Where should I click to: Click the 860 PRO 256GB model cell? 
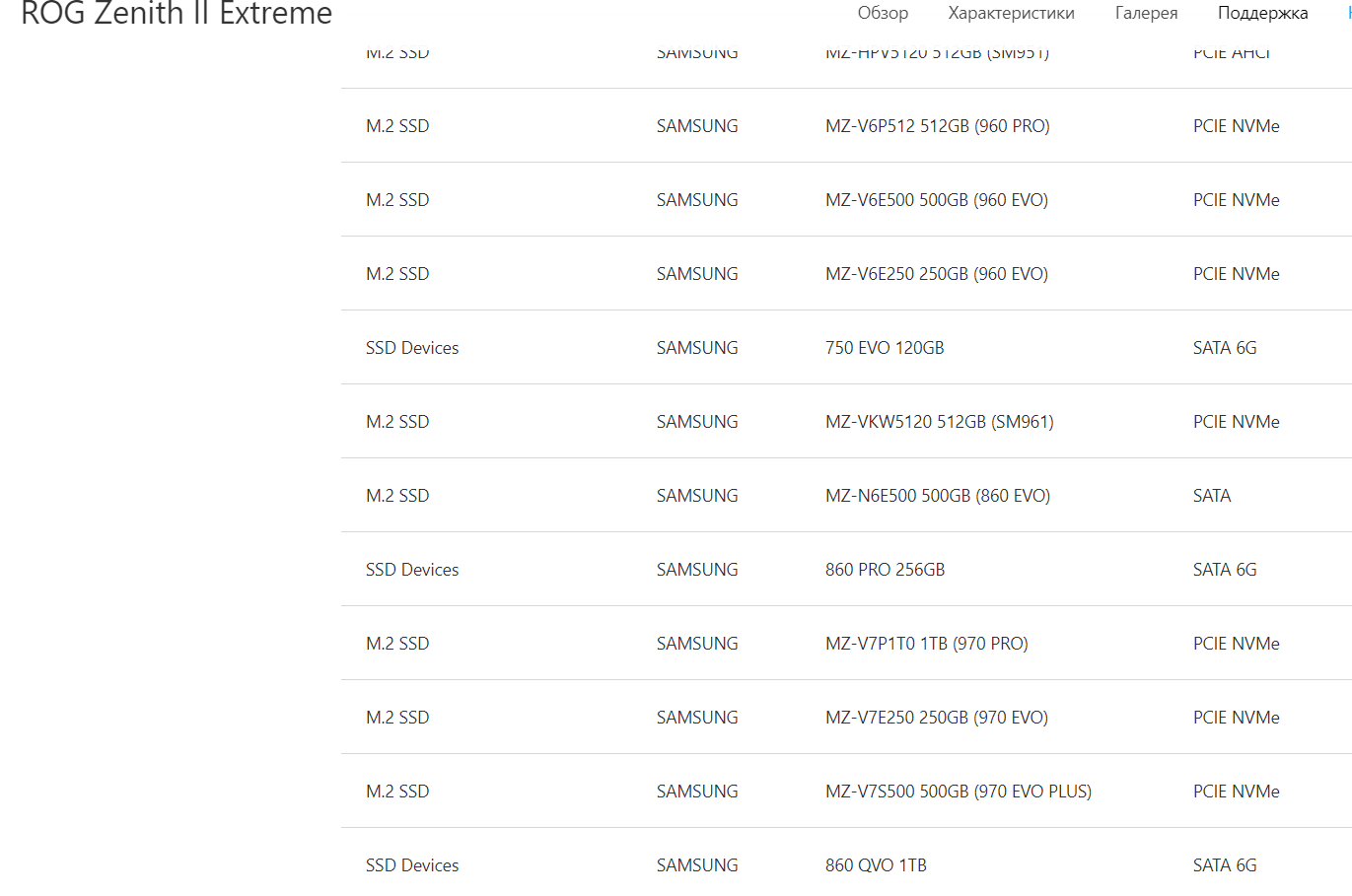point(885,570)
